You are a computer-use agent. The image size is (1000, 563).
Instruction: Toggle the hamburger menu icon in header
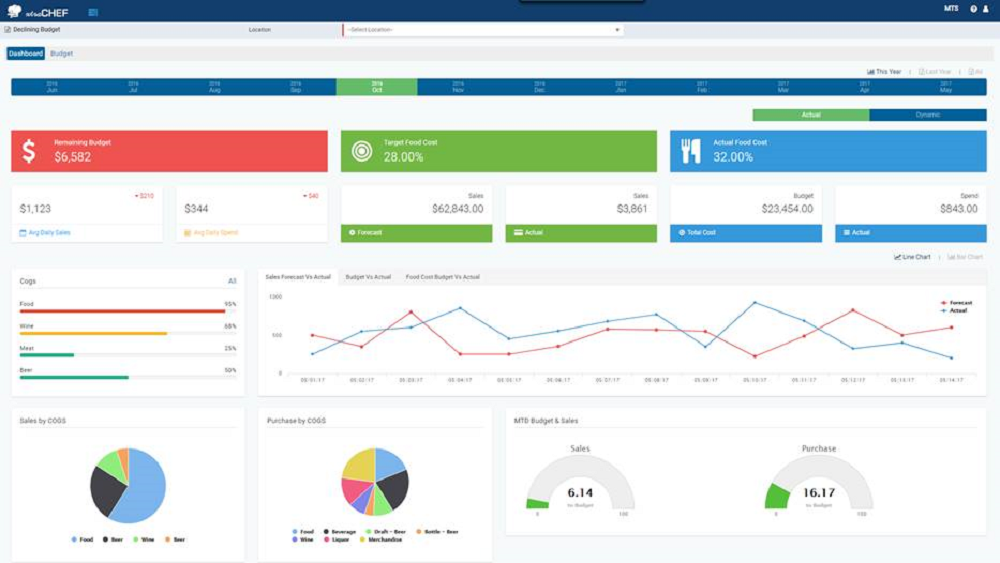point(93,12)
